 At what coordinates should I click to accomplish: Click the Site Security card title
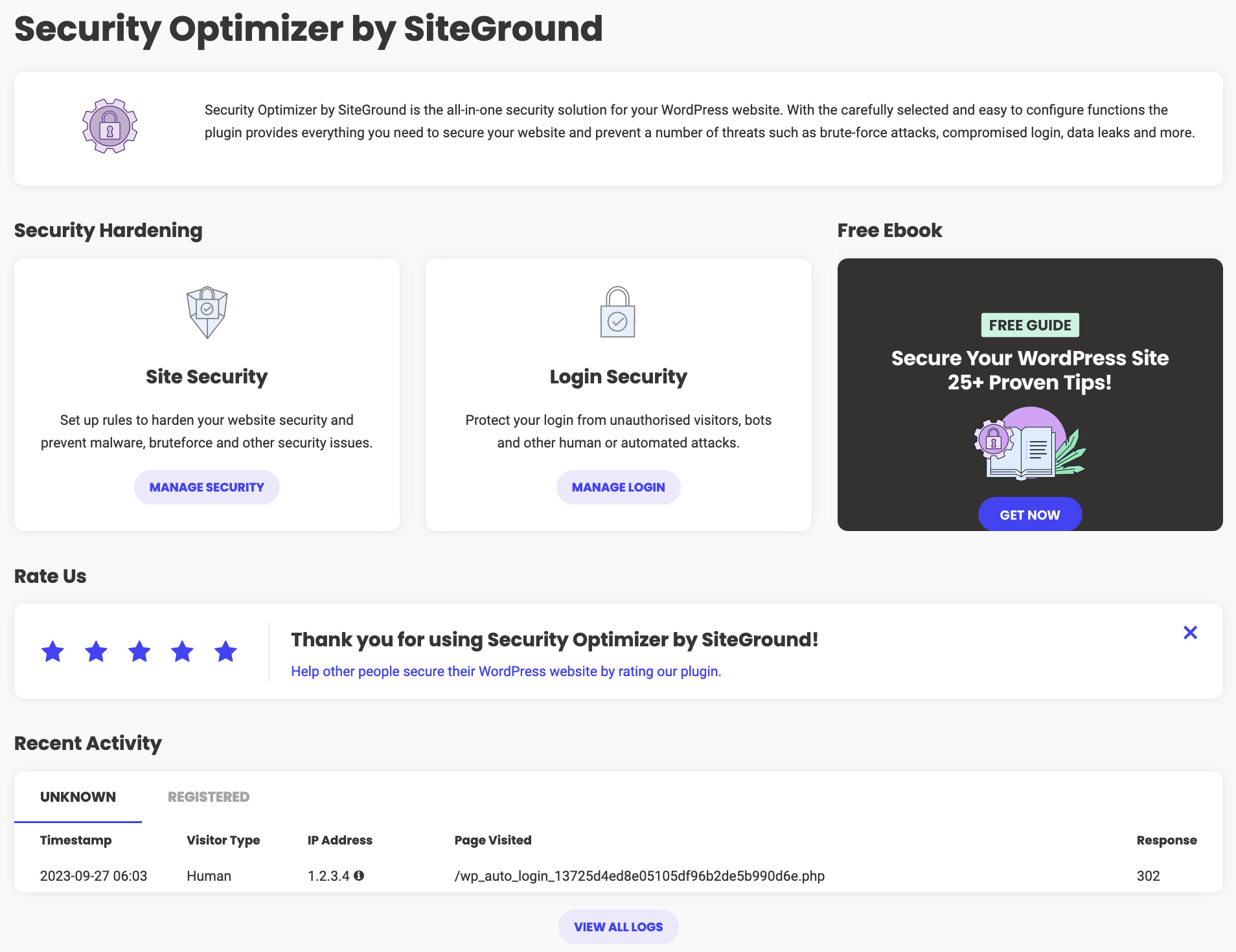pyautogui.click(x=207, y=376)
